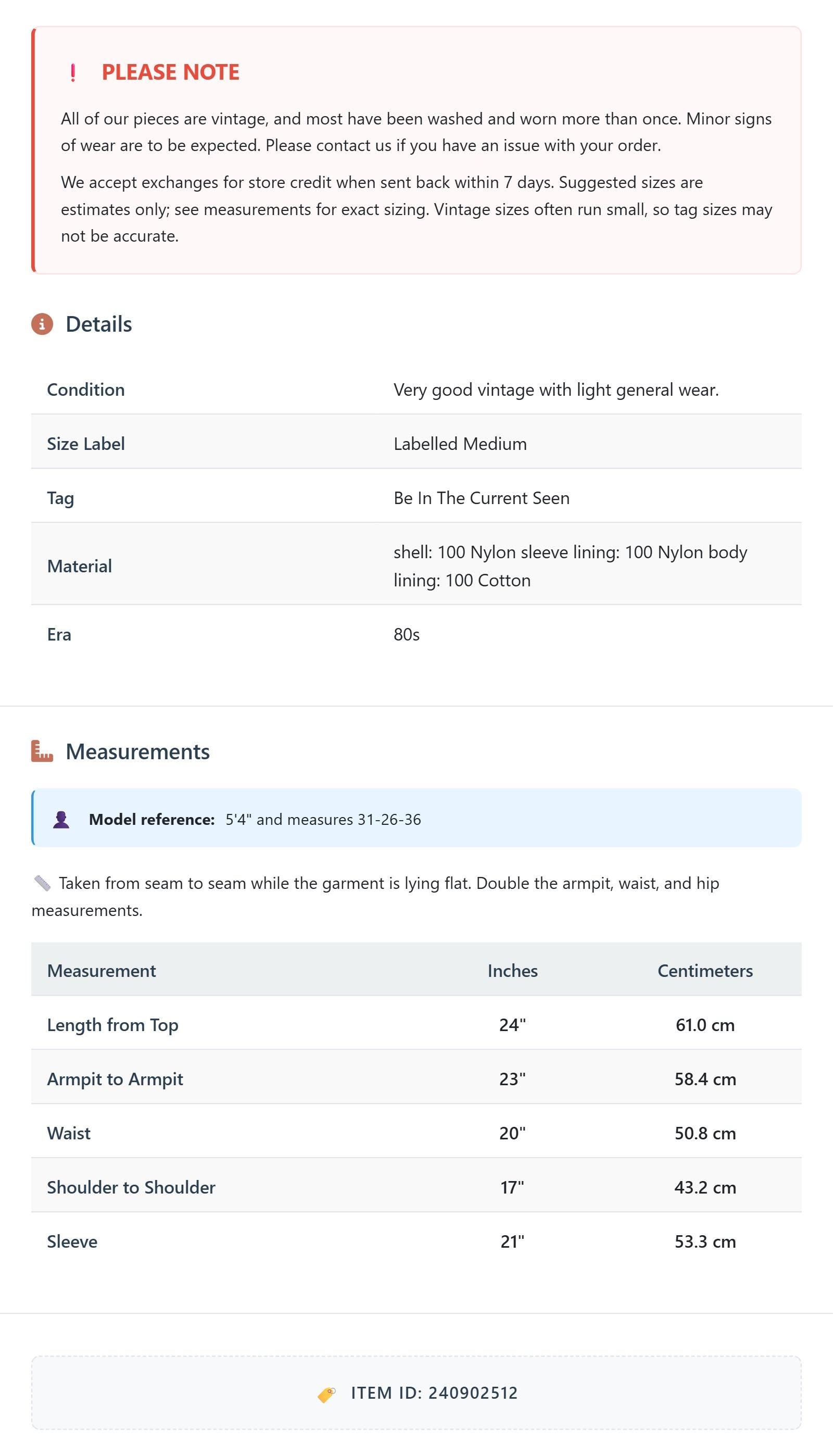The width and height of the screenshot is (834, 1456).
Task: Click the 53.3 cm Sleeve value
Action: [705, 1241]
